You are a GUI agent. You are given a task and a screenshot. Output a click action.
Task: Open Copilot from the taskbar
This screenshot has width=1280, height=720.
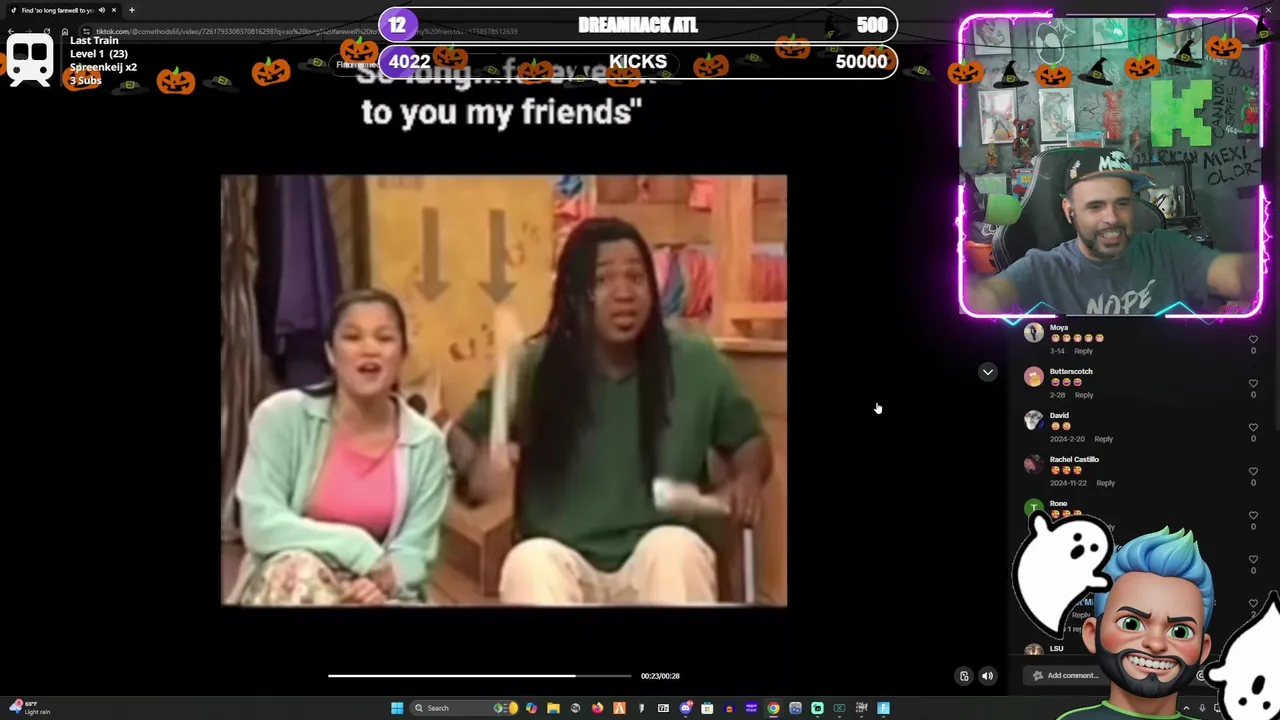(531, 708)
